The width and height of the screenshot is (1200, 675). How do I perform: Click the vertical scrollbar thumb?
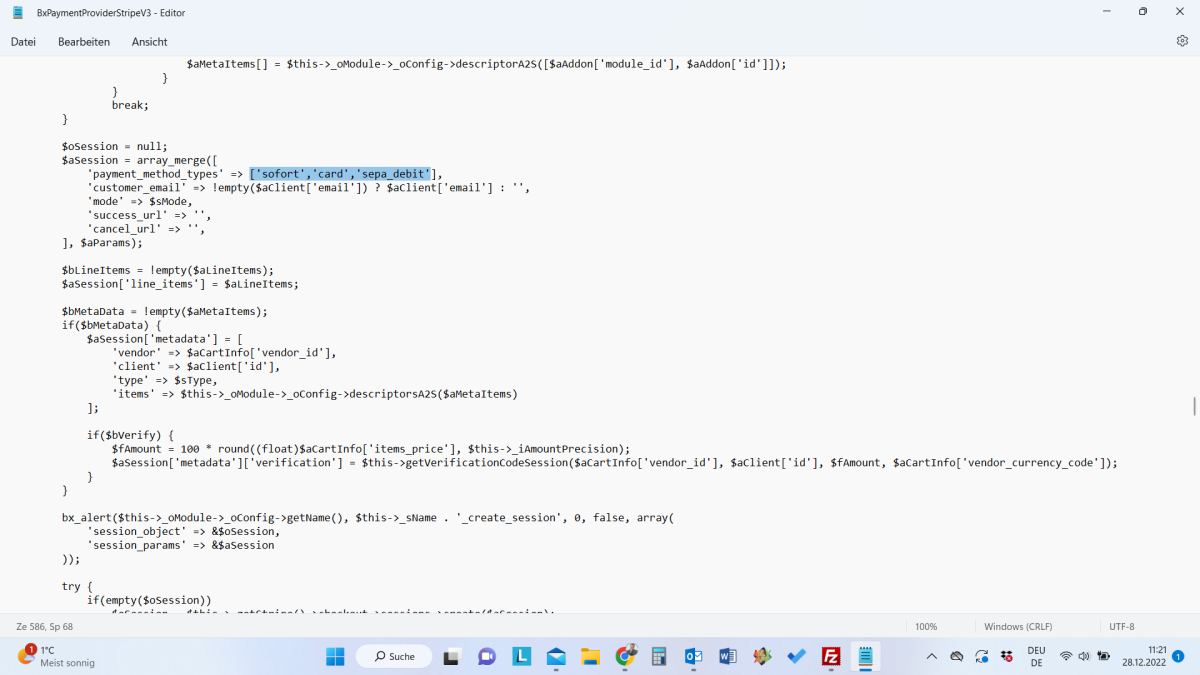coord(1194,406)
